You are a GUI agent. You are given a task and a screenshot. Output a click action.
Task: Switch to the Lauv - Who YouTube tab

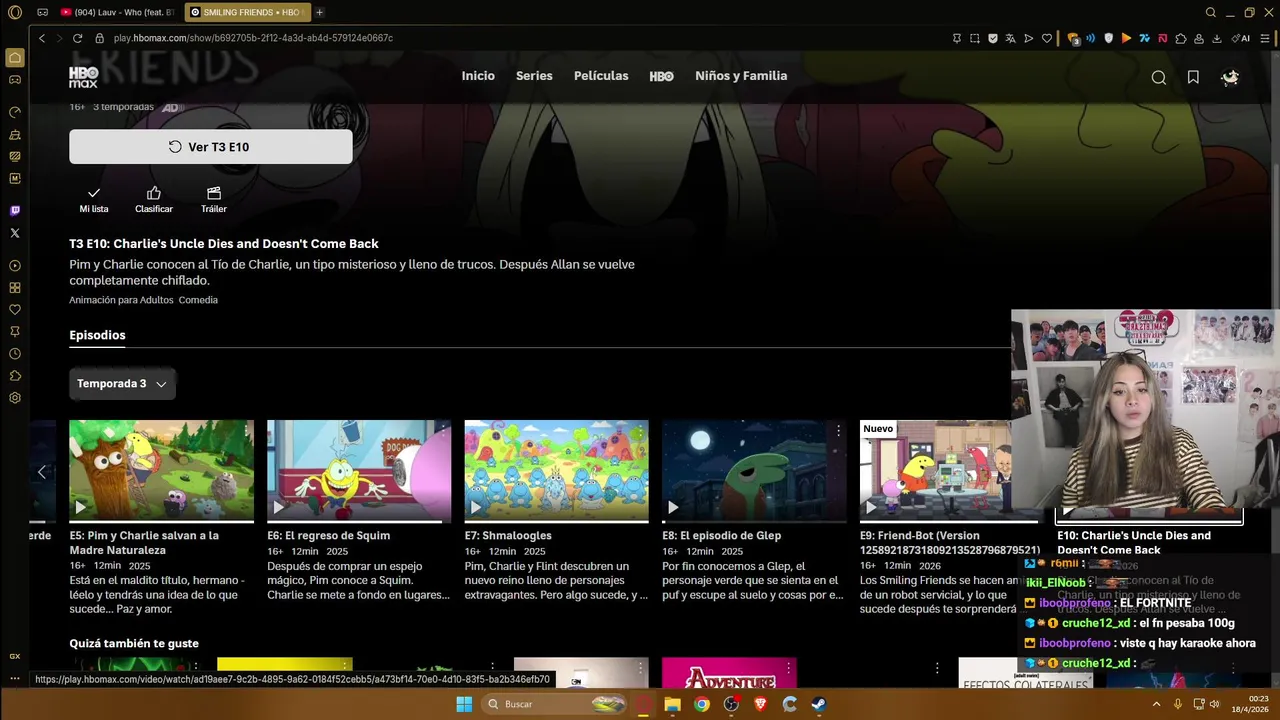116,12
